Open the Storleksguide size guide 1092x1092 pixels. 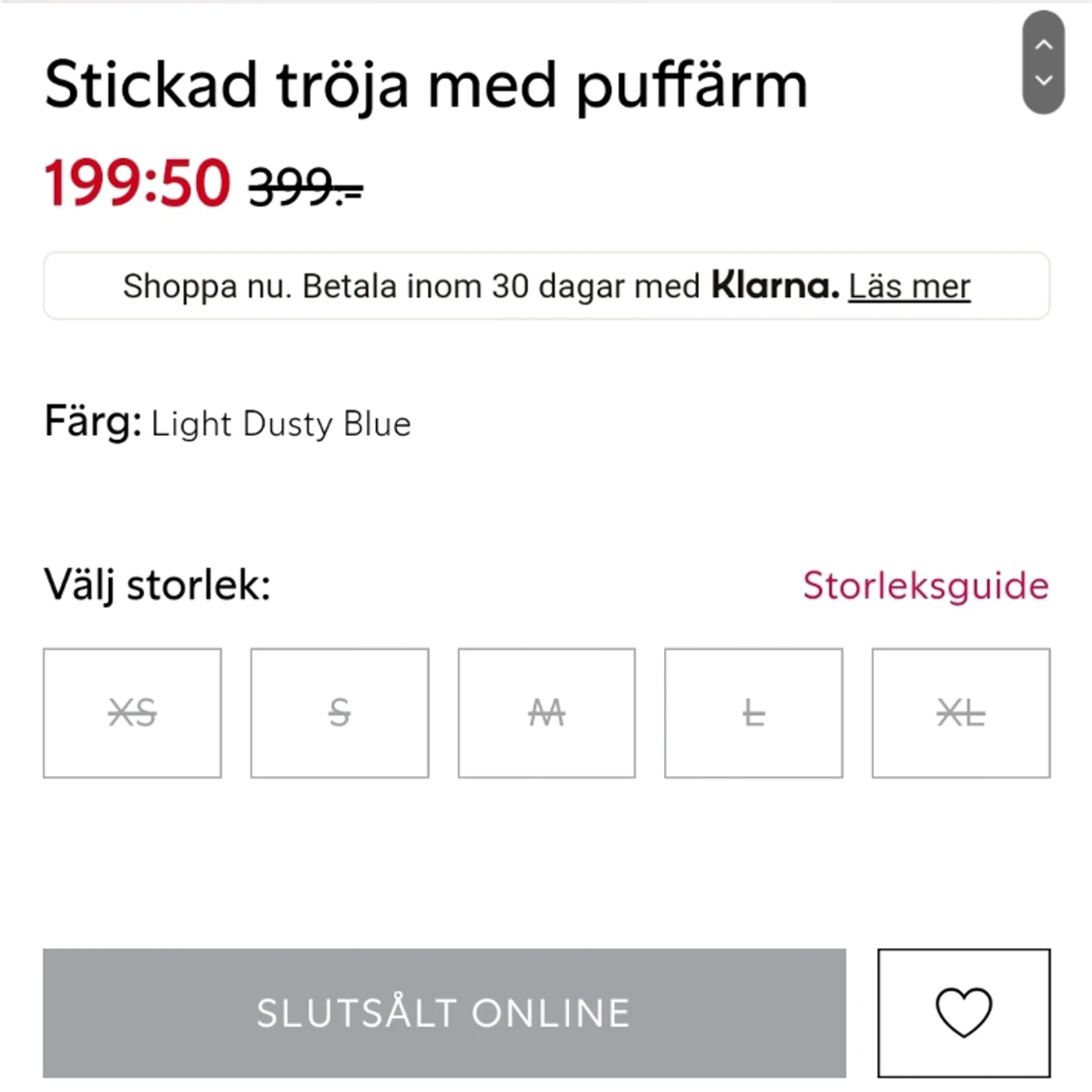point(925,585)
